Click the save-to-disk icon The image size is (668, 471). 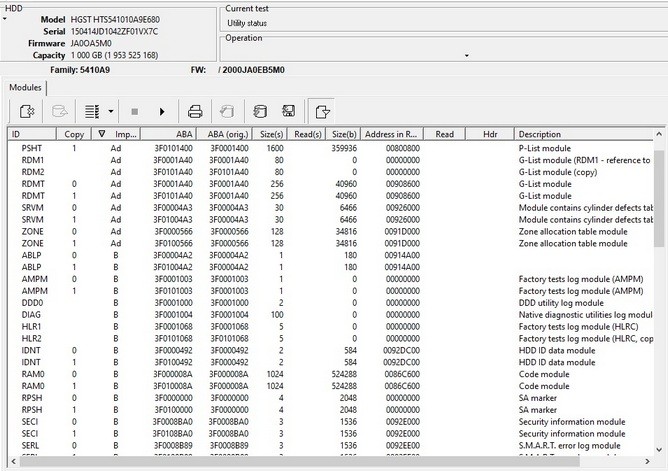[288, 111]
